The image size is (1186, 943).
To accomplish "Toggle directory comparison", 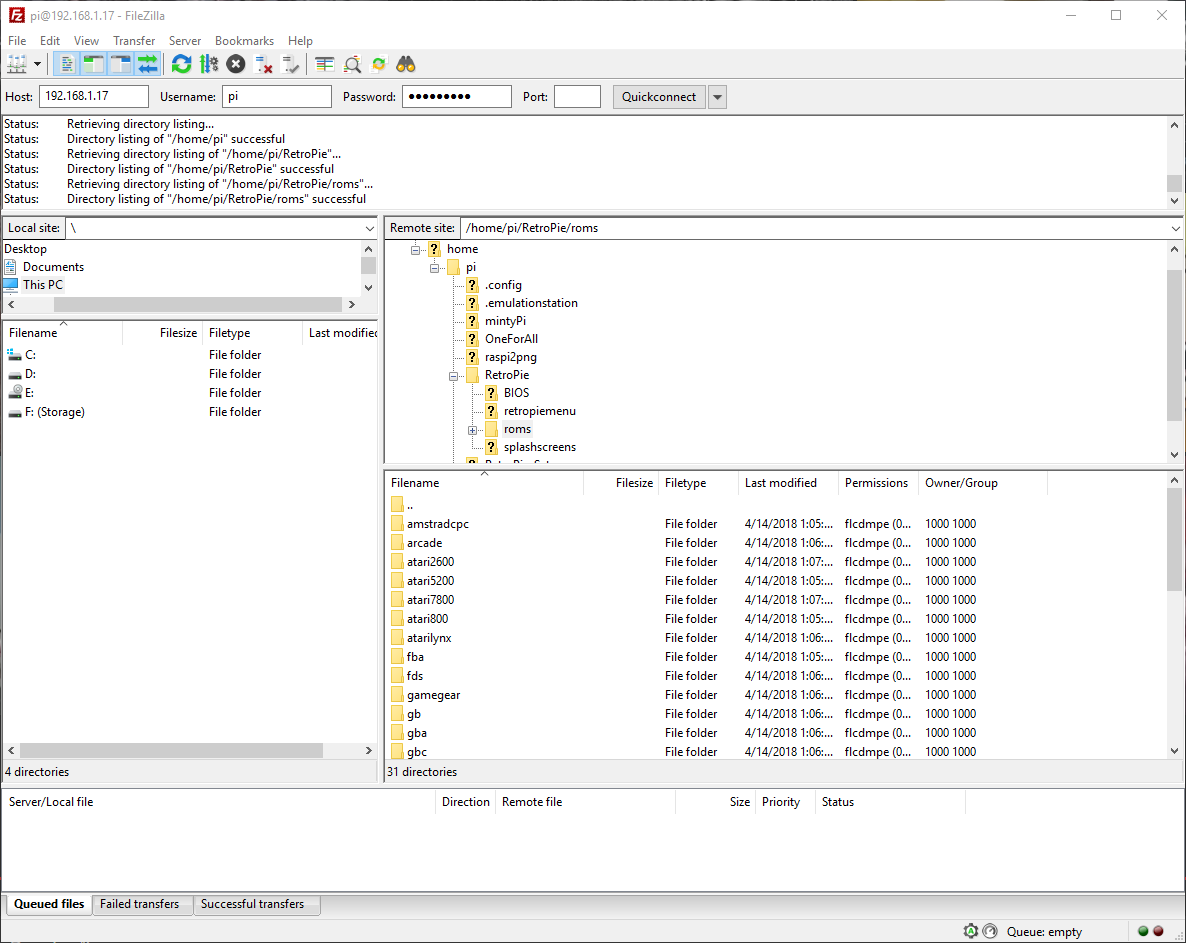I will click(x=352, y=64).
